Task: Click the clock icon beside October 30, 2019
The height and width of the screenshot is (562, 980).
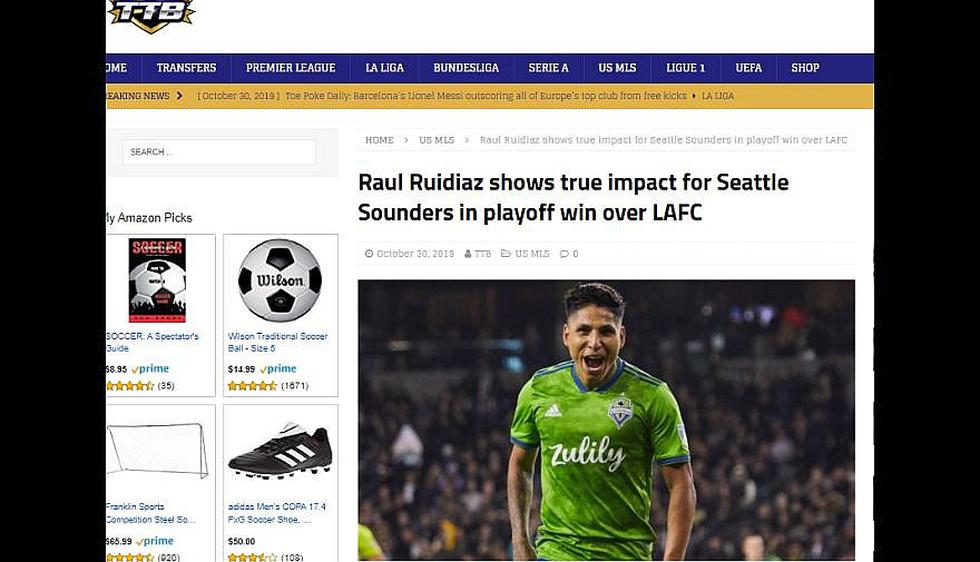Action: click(369, 254)
